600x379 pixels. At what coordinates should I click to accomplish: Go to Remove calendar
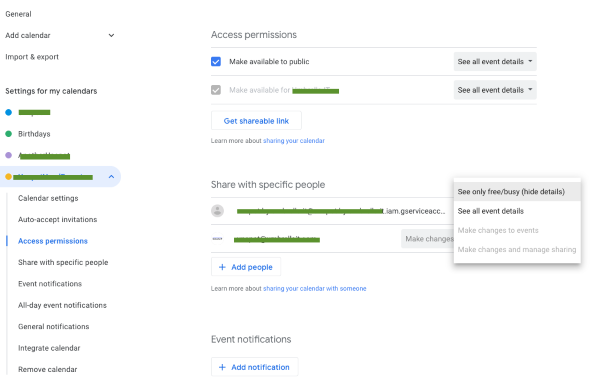[x=48, y=369]
